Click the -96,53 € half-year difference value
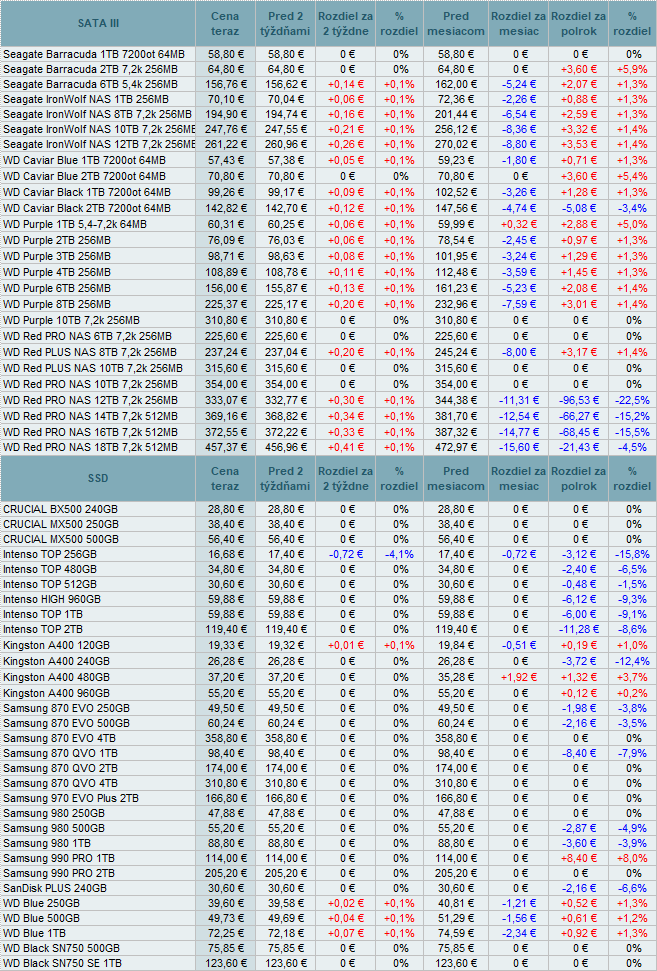 pyautogui.click(x=579, y=401)
